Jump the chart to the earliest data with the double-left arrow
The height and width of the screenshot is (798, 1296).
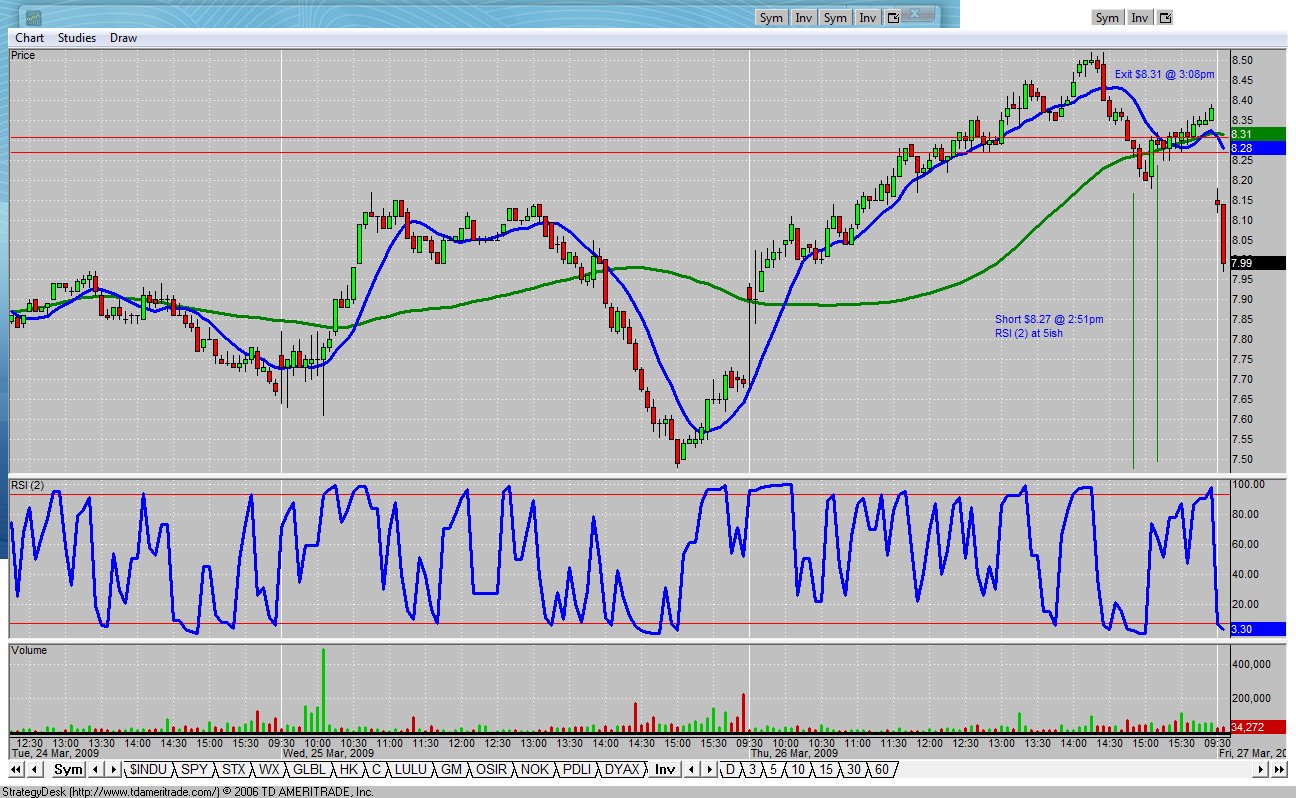(x=16, y=769)
